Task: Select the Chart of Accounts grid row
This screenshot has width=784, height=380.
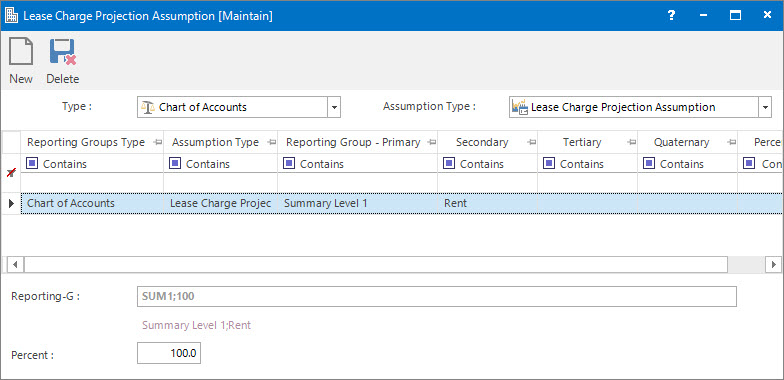Action: tap(402, 204)
